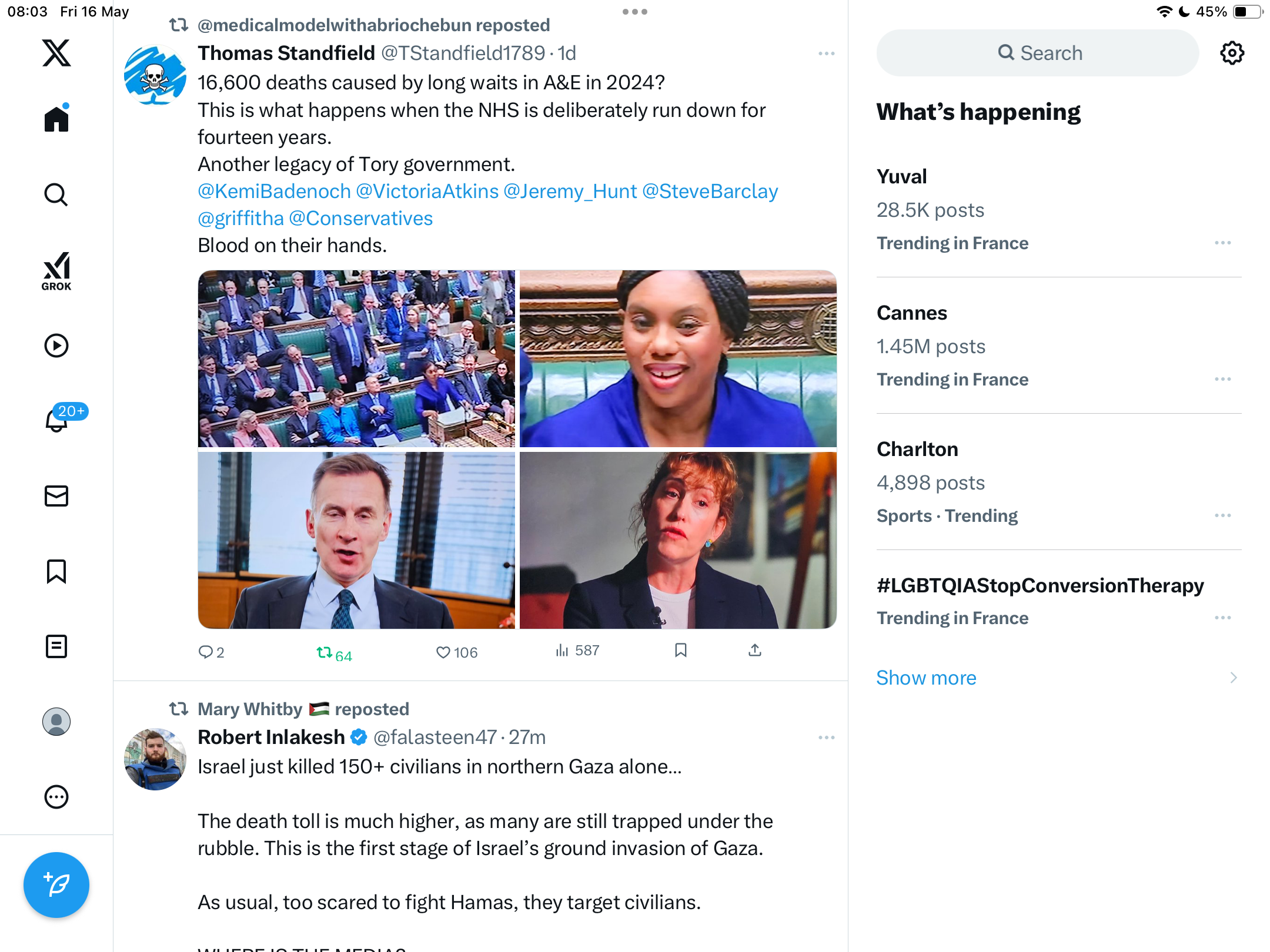Open the Bookmarks sidebar icon
Image resolution: width=1270 pixels, height=952 pixels.
coord(56,571)
